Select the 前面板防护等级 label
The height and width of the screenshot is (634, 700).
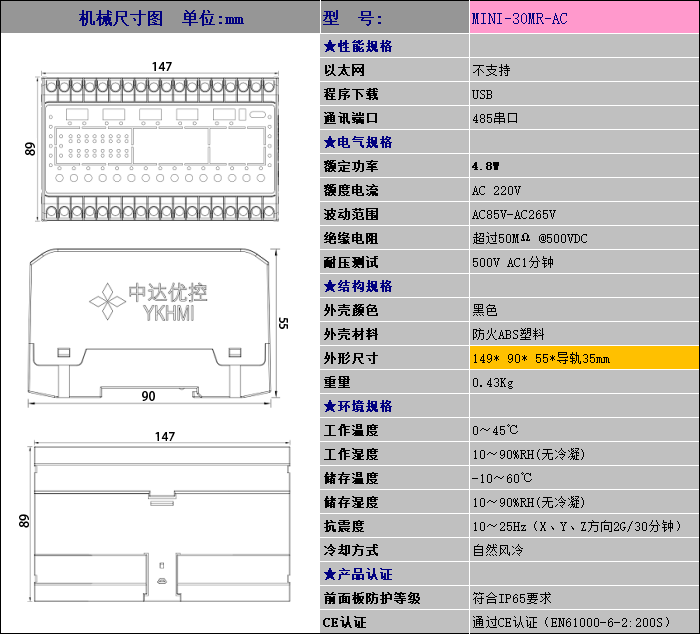pyautogui.click(x=372, y=598)
